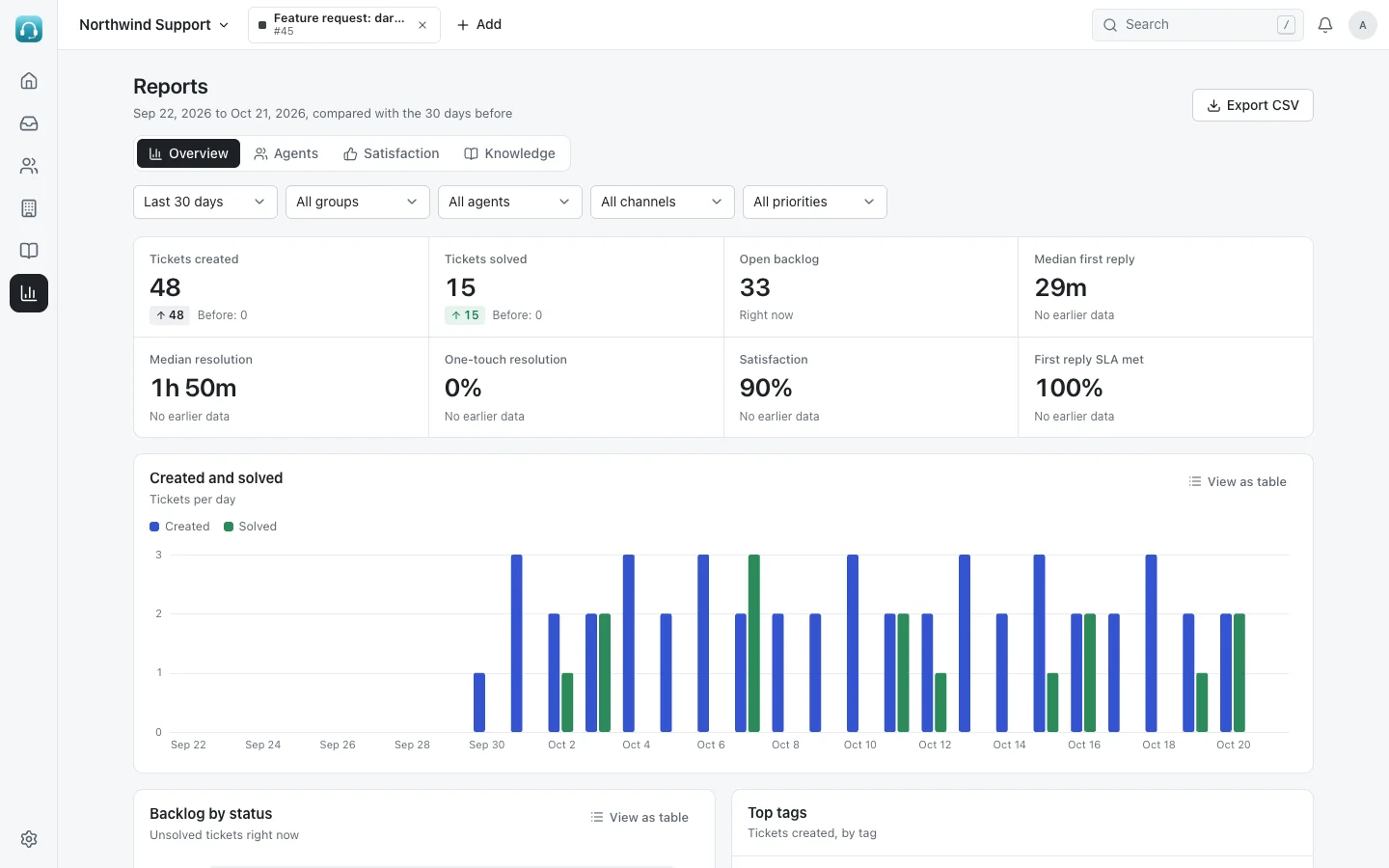Switch to the Agents report tab
The image size is (1389, 868).
(x=286, y=153)
